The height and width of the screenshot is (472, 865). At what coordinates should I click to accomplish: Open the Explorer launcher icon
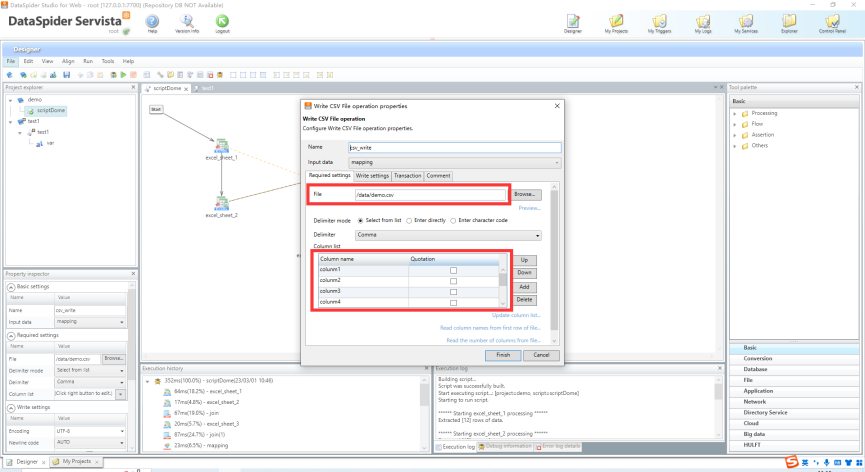(x=789, y=22)
